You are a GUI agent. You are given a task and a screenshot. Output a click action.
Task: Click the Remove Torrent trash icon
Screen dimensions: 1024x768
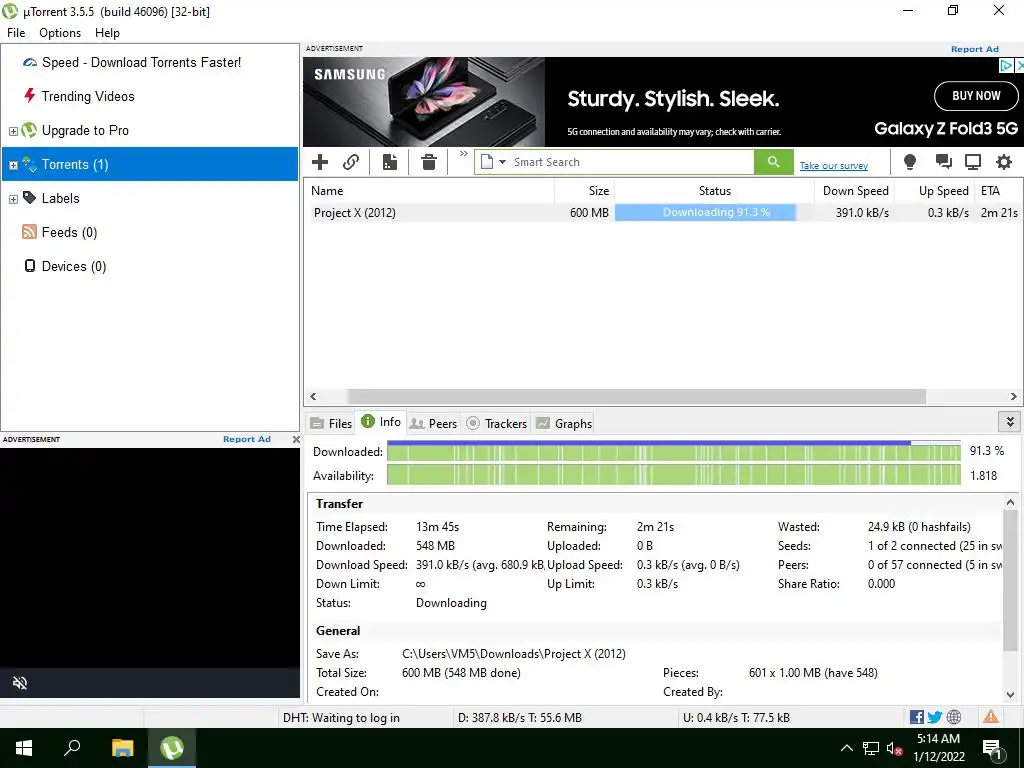[x=428, y=162]
